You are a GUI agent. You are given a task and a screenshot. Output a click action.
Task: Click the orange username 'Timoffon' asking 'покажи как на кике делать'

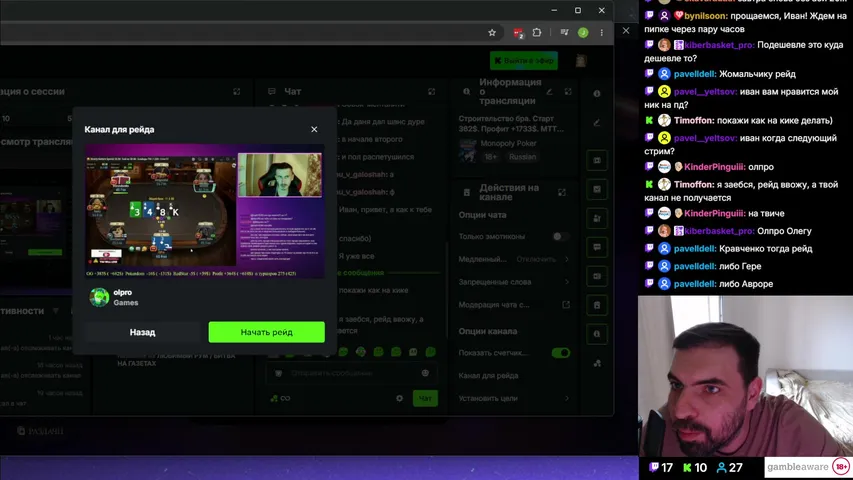tap(694, 120)
